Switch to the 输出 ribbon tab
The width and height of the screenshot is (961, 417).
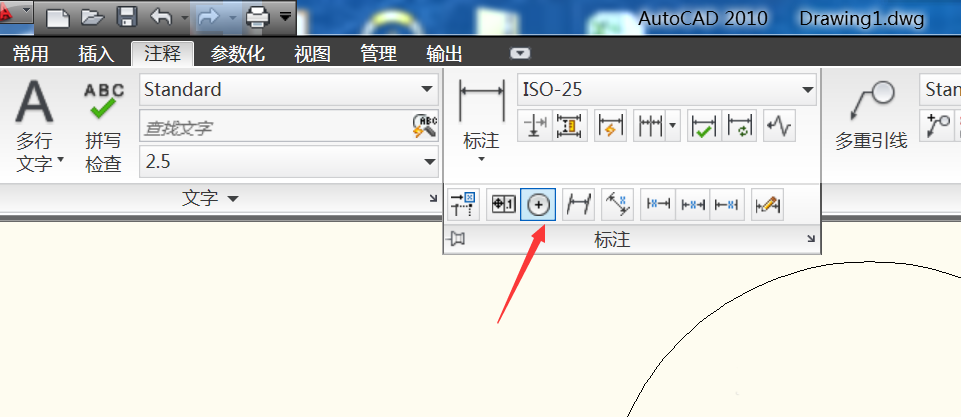pos(444,54)
